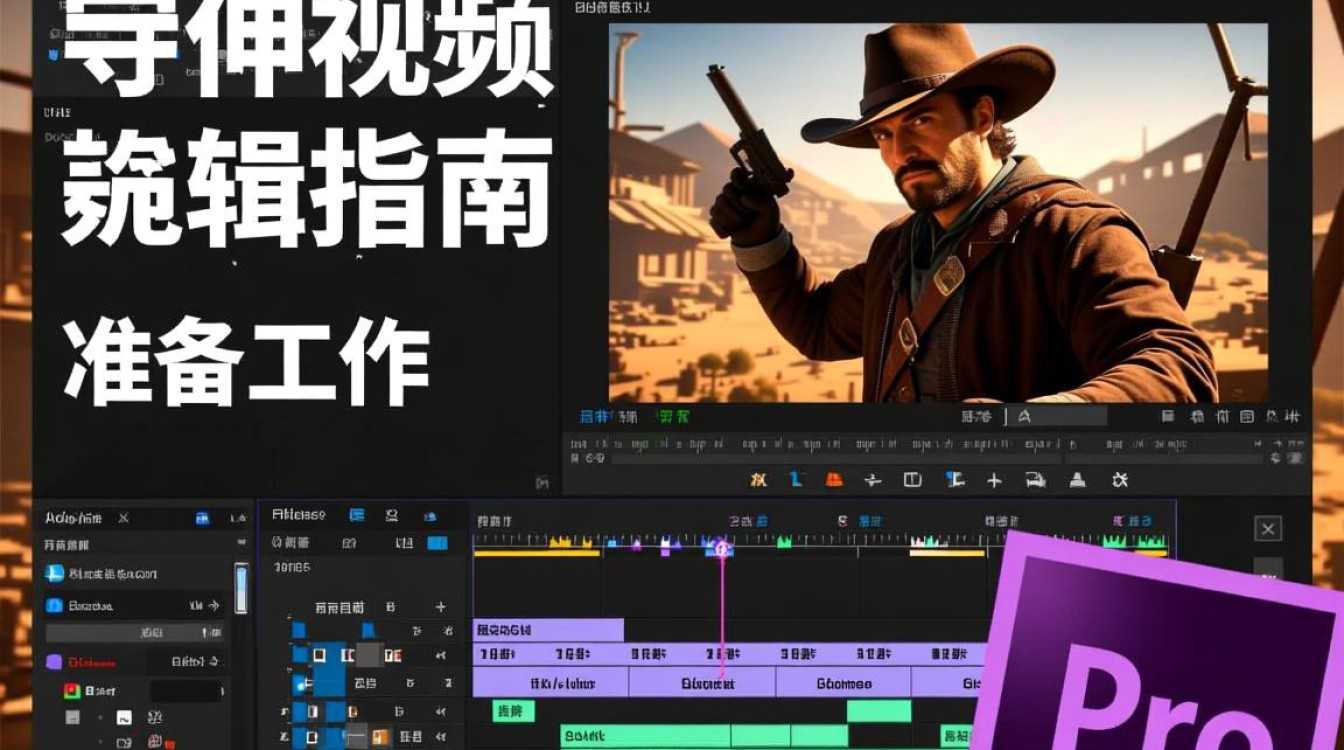The width and height of the screenshot is (1344, 750).
Task: Click the scrollbar beneath the monitor time ruler
Action: 939,459
